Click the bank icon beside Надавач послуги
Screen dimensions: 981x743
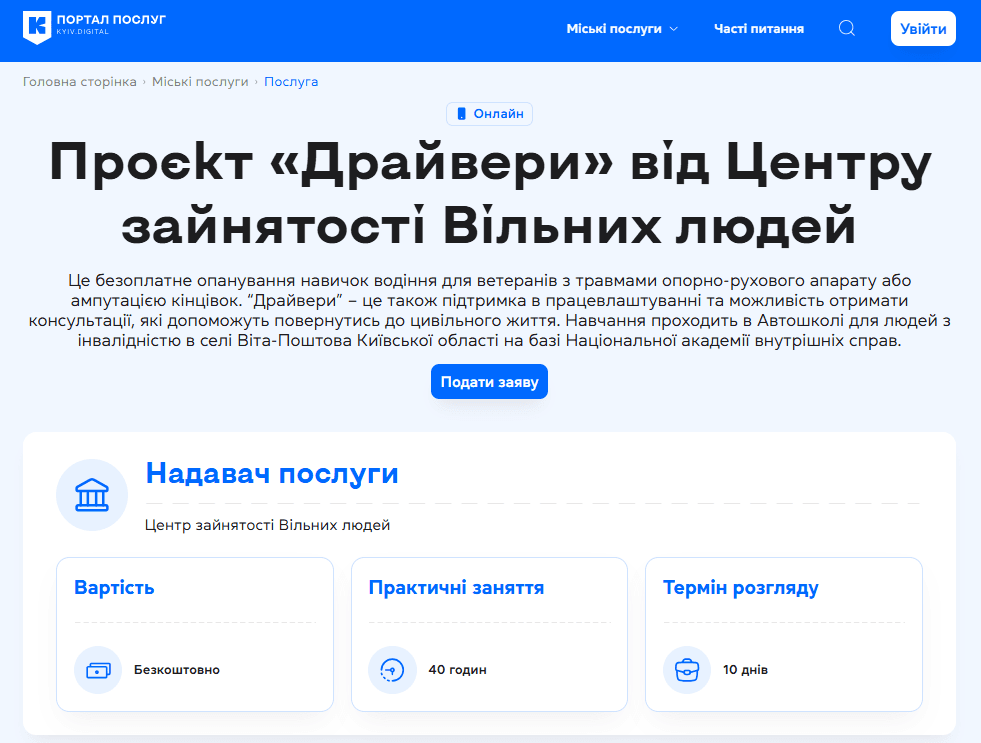91,495
